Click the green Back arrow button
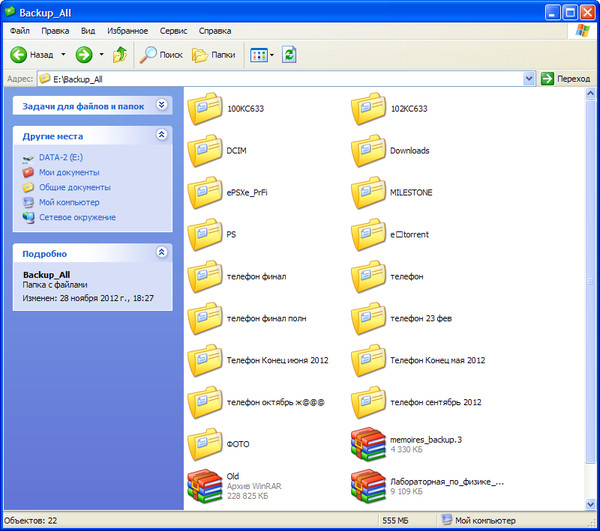The image size is (600, 531). pos(20,54)
